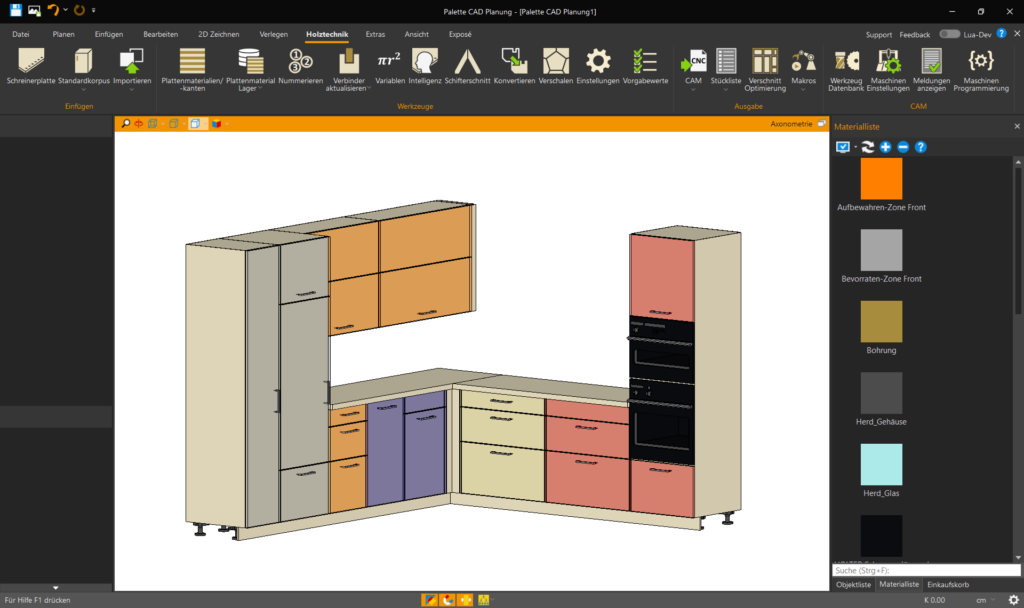Viewport: 1024px width, 608px height.
Task: Select the Schifterschnitt tool
Action: pos(467,62)
